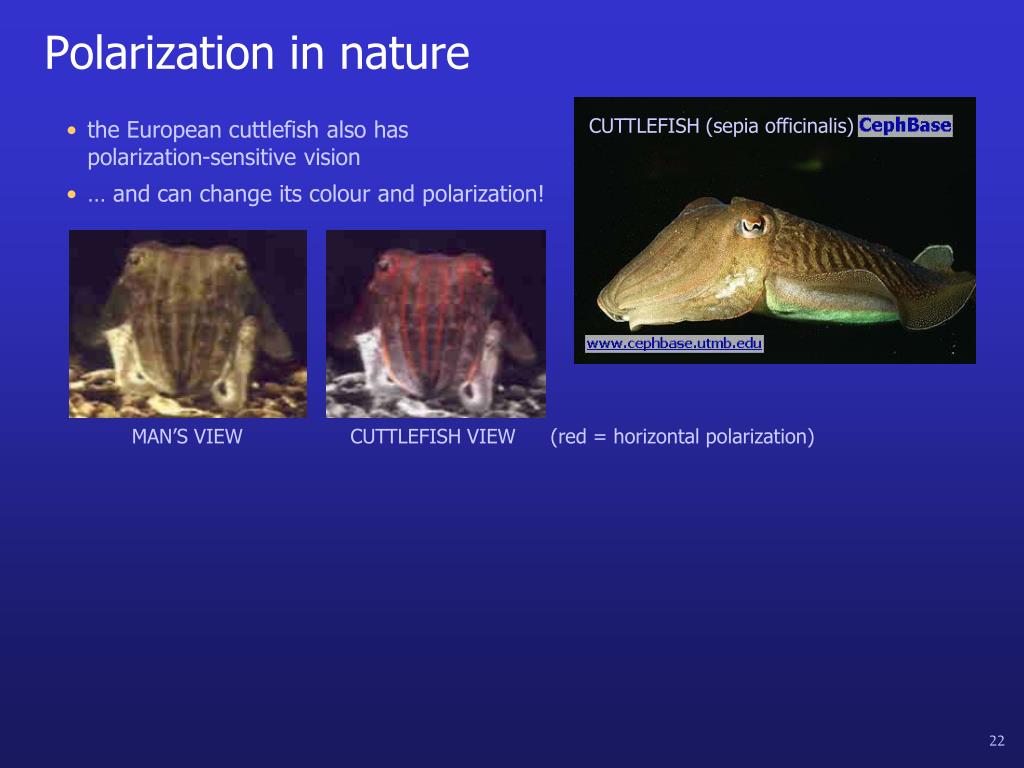Screen dimensions: 1024x768
Task: Click the CUTTLEFISH VIEW red-tinted image
Action: click(436, 324)
